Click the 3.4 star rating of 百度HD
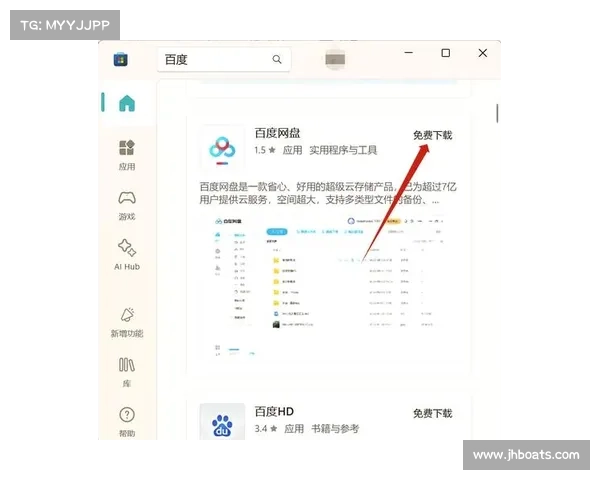600x480 pixels. [x=266, y=428]
